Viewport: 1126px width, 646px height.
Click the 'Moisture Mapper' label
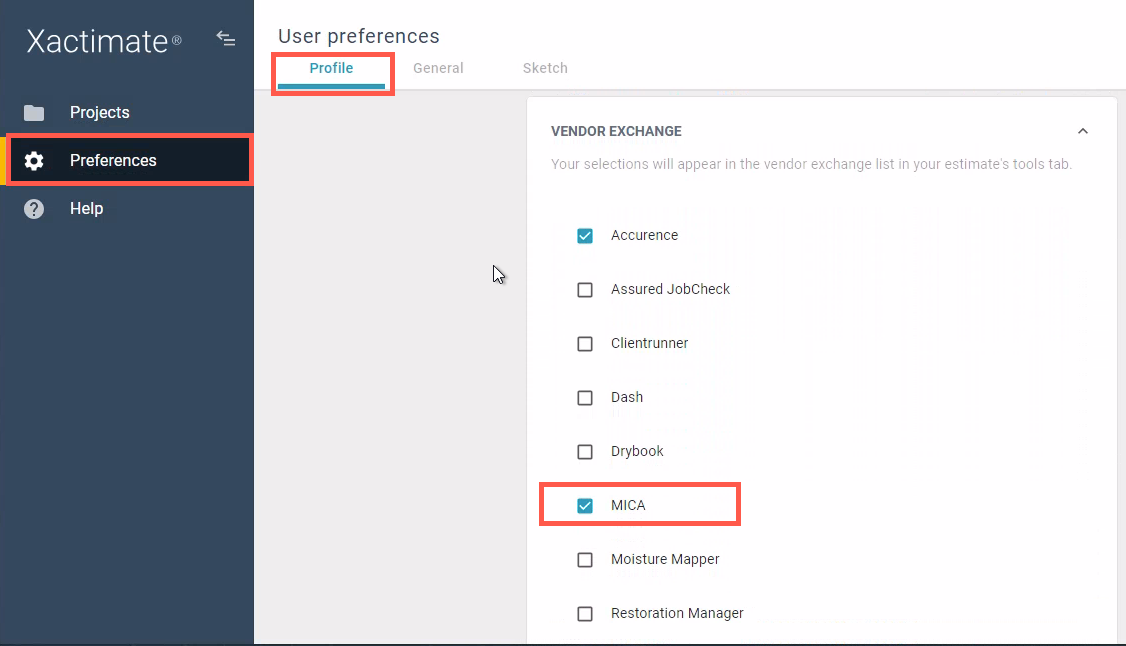665,559
